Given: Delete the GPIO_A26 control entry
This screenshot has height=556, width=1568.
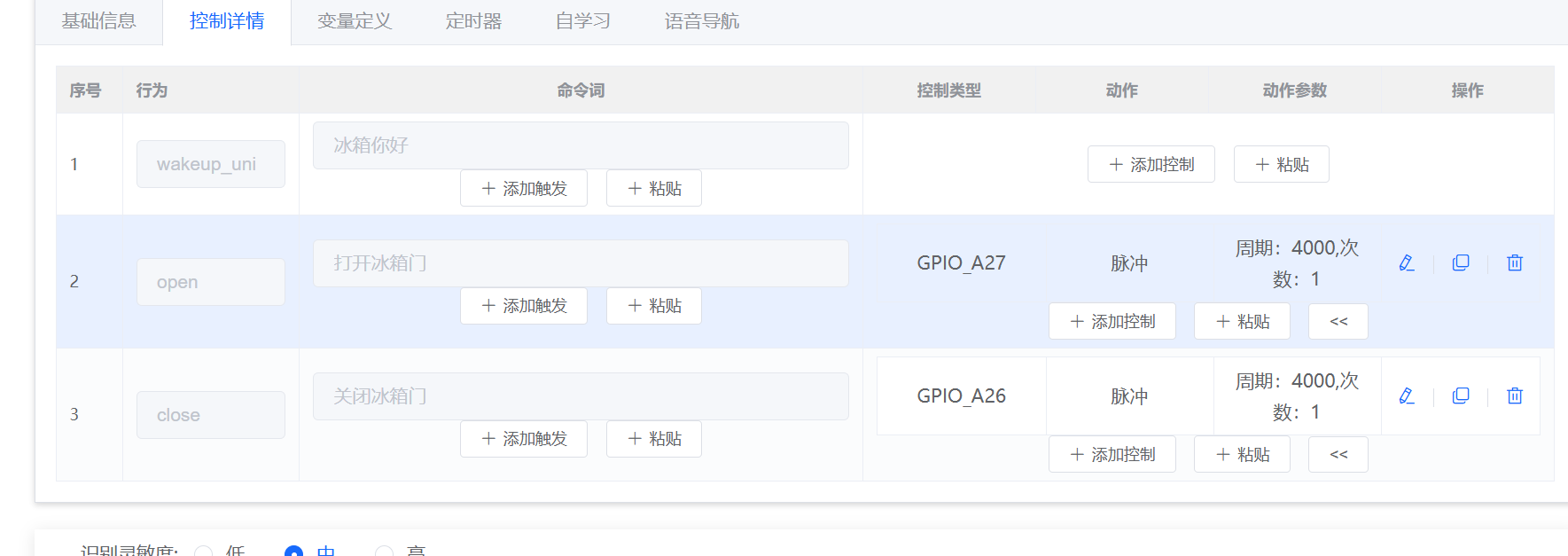Looking at the screenshot, I should click(1515, 396).
